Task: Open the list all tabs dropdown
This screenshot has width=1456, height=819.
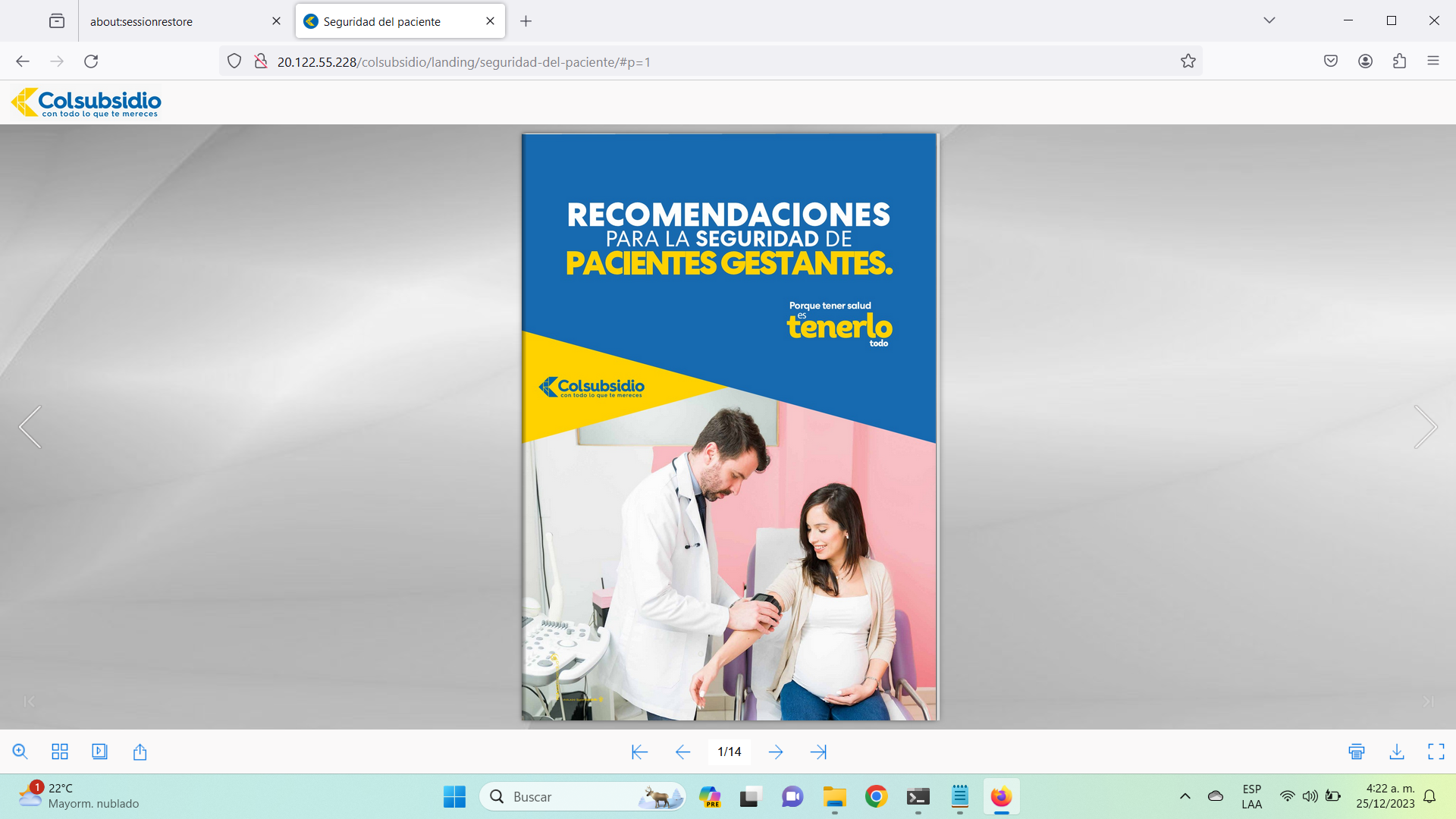Action: point(1269,20)
